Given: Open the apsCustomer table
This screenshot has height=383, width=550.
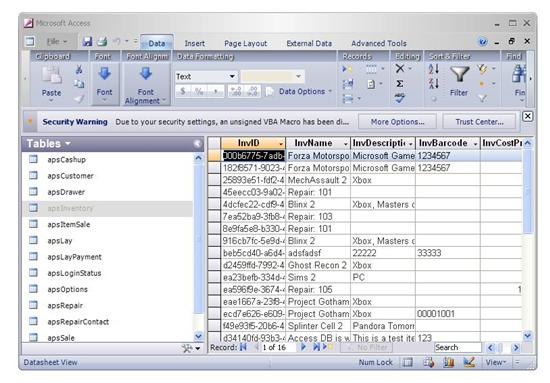Looking at the screenshot, I should click(x=71, y=176).
